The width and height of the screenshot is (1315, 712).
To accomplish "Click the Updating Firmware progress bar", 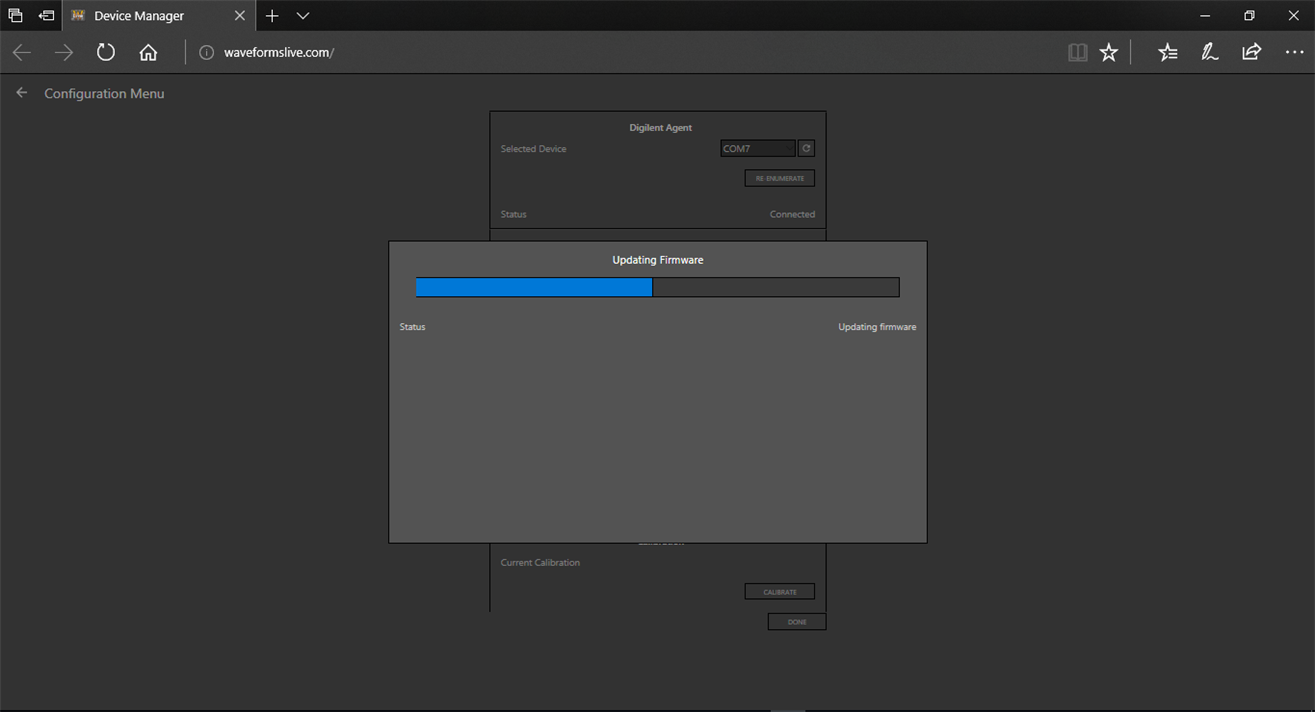I will (657, 288).
